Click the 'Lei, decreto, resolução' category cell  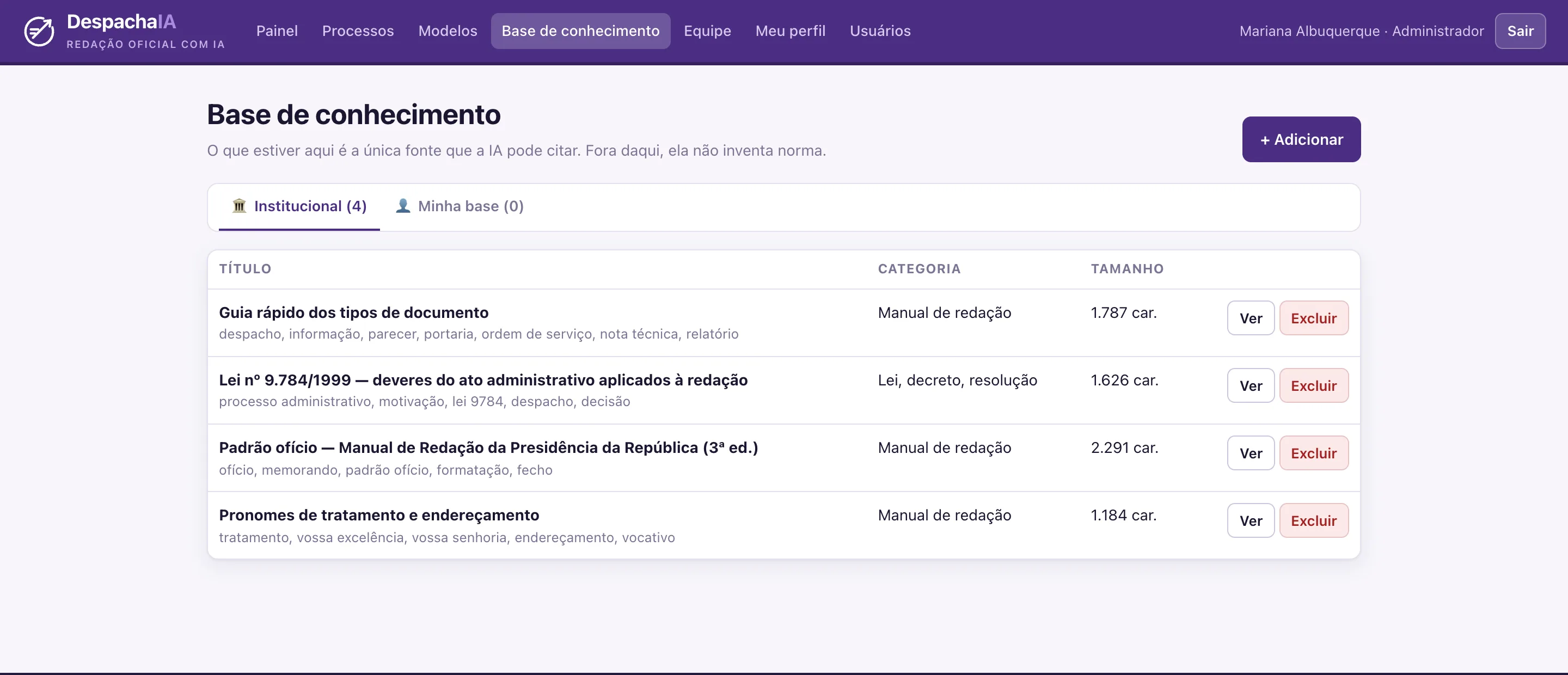(958, 381)
